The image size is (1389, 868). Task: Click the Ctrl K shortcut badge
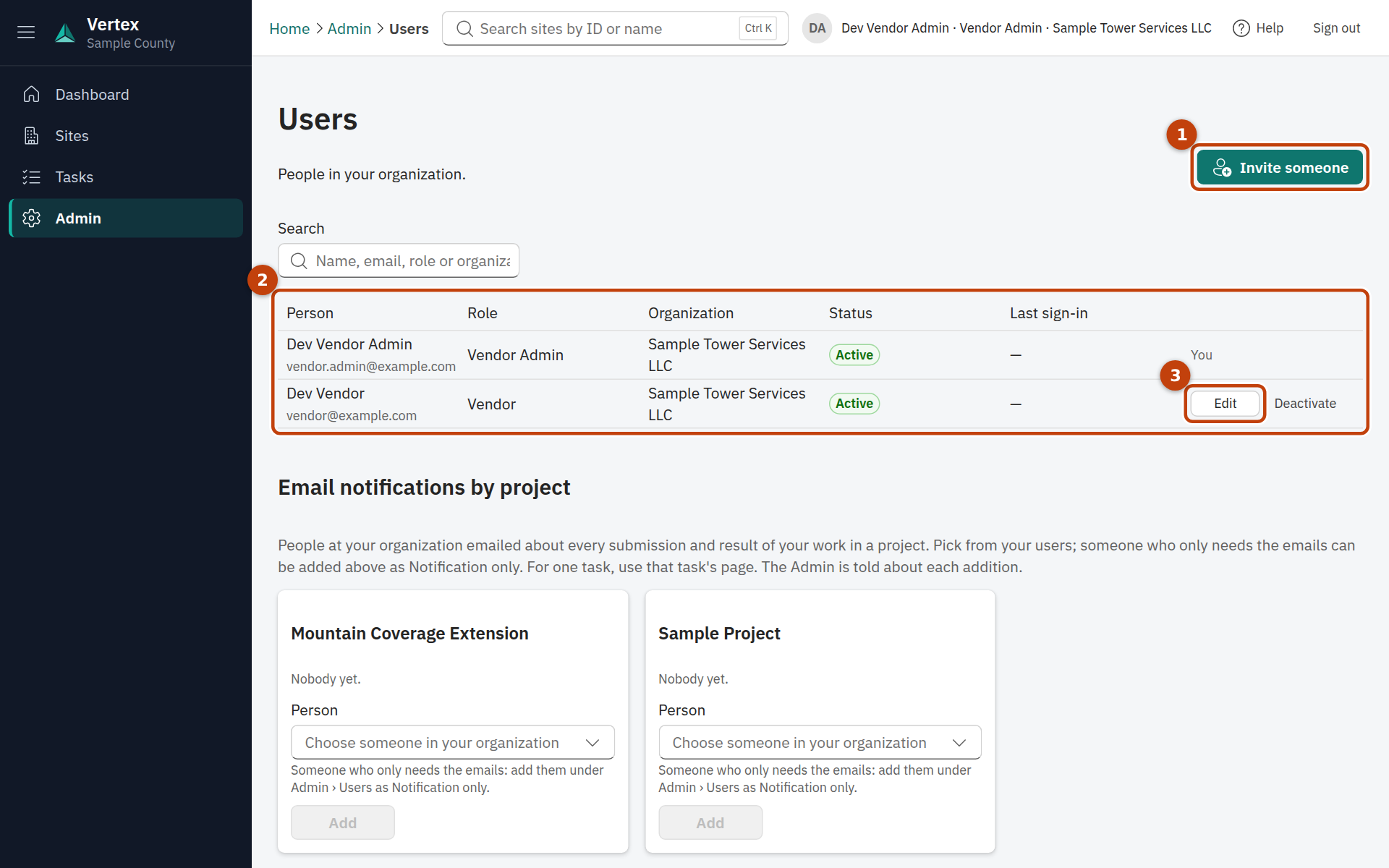click(x=758, y=28)
